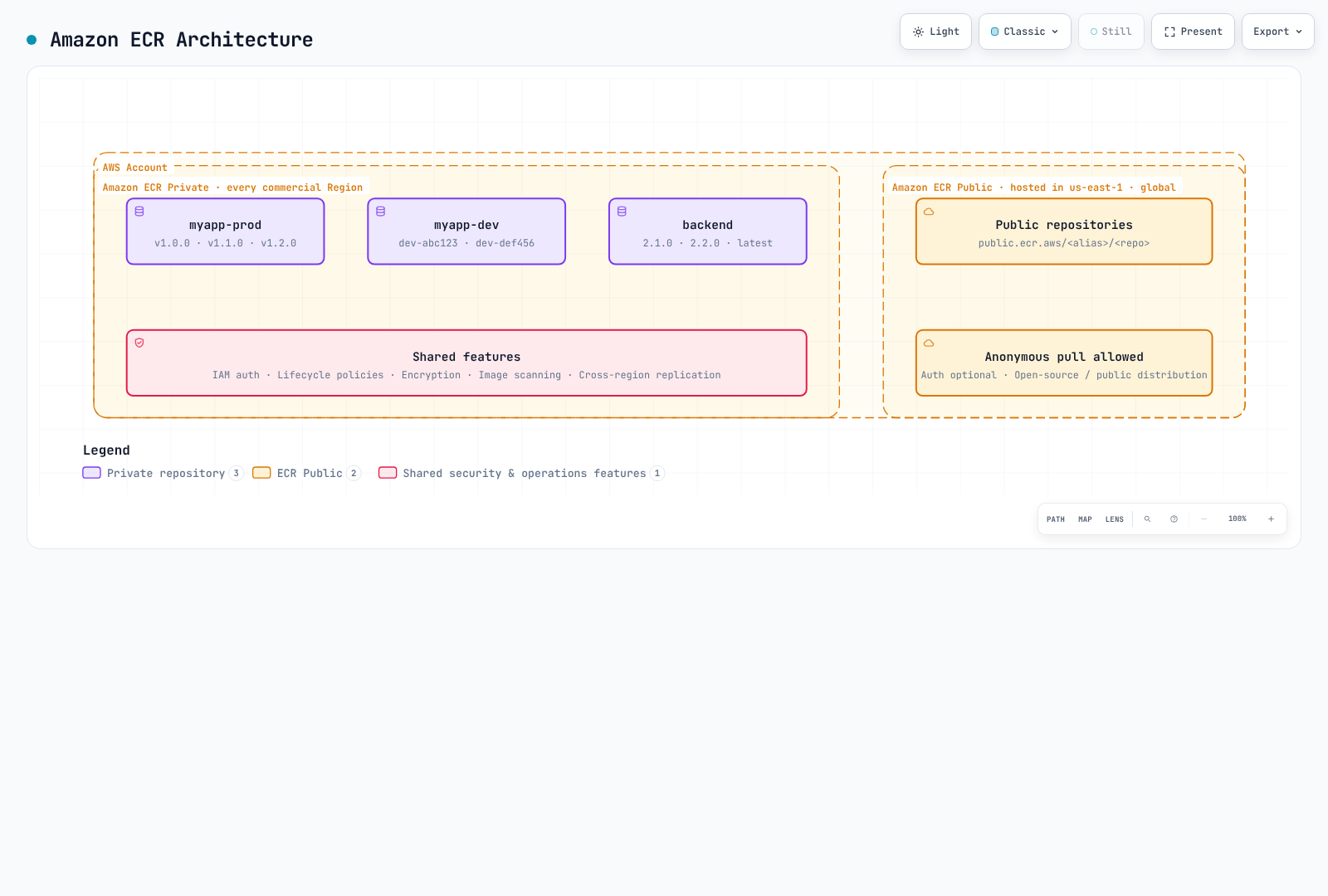1328x896 pixels.
Task: Click the public.ecr.aws/<alias>/<repo> text
Action: click(1064, 243)
